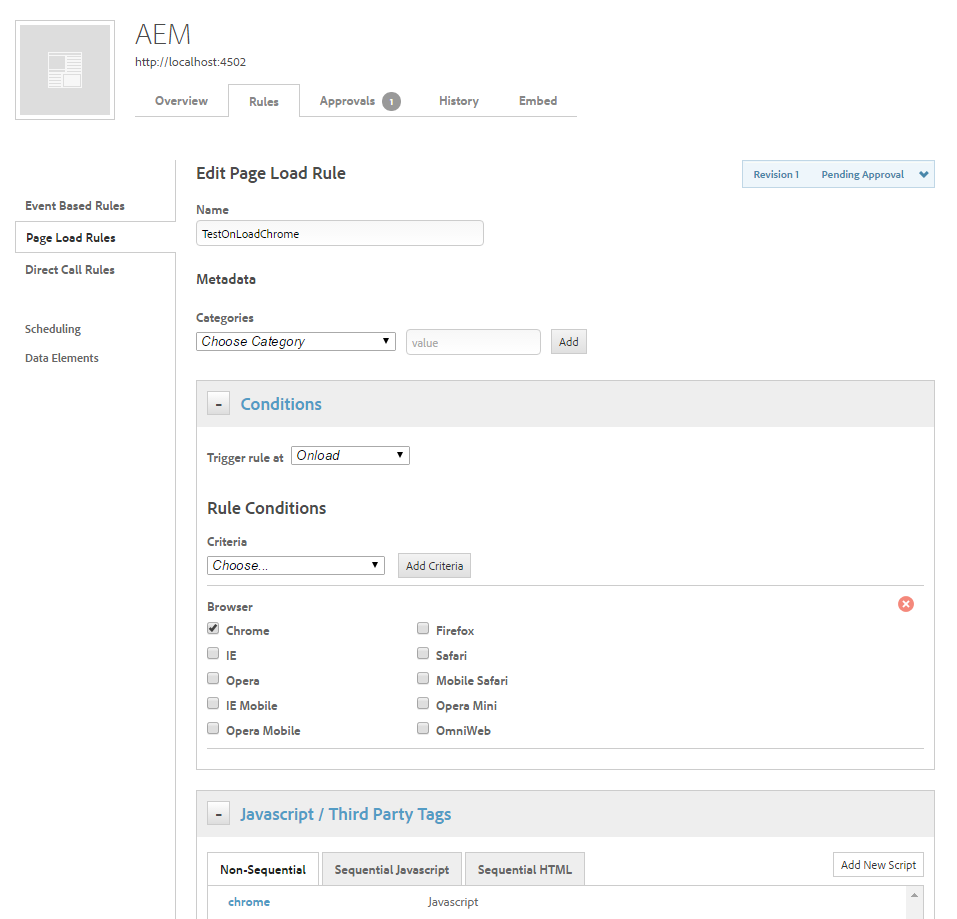The width and height of the screenshot is (957, 919).
Task: Click the Approvals count badge
Action: (391, 101)
